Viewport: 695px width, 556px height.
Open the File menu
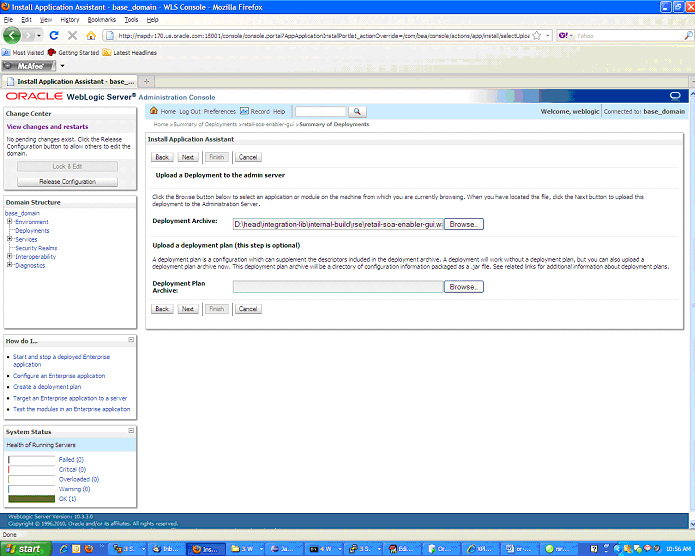tap(8, 20)
